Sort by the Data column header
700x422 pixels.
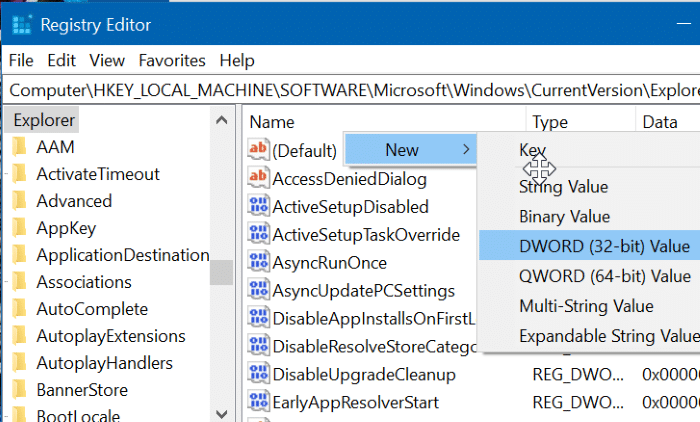click(x=660, y=122)
